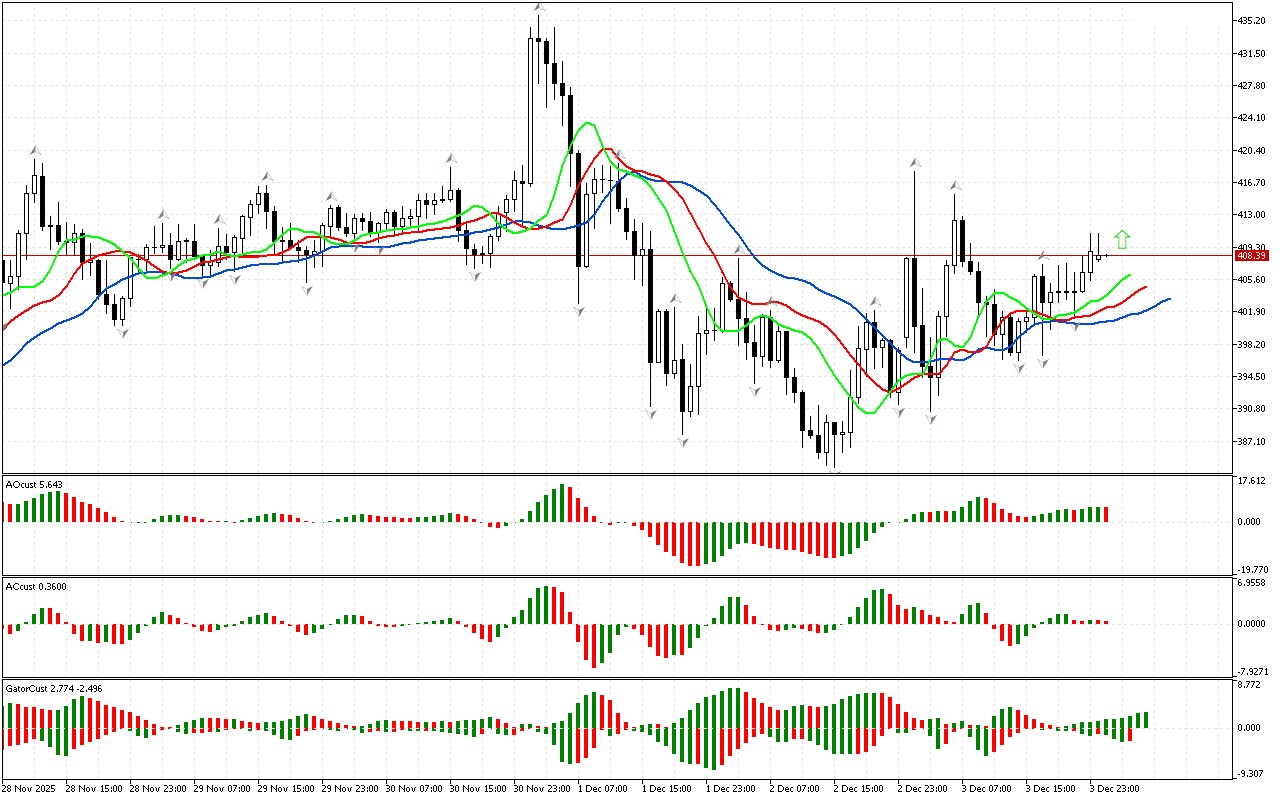The width and height of the screenshot is (1280, 800).
Task: Click the 435.20 price scale label
Action: [1252, 20]
